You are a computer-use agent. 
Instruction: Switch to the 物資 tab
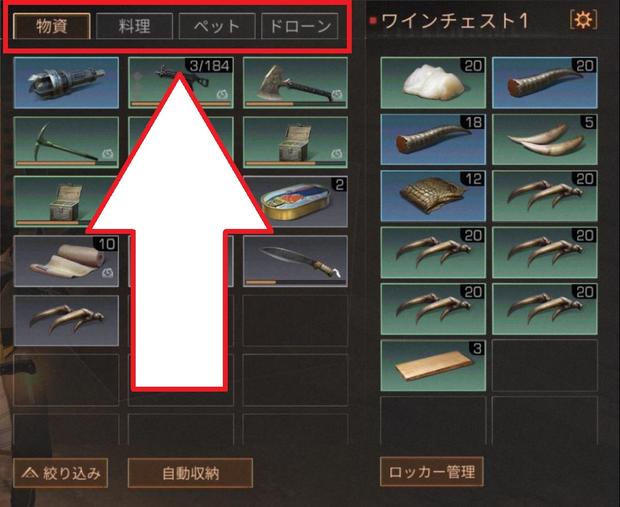[x=52, y=26]
